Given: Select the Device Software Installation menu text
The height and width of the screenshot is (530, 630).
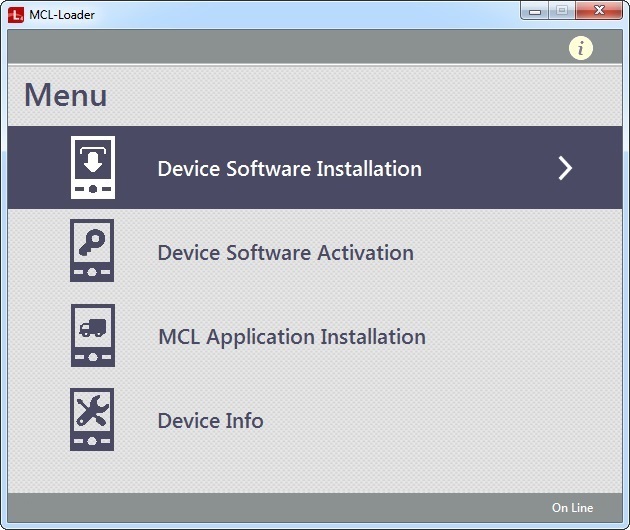Looking at the screenshot, I should 289,169.
